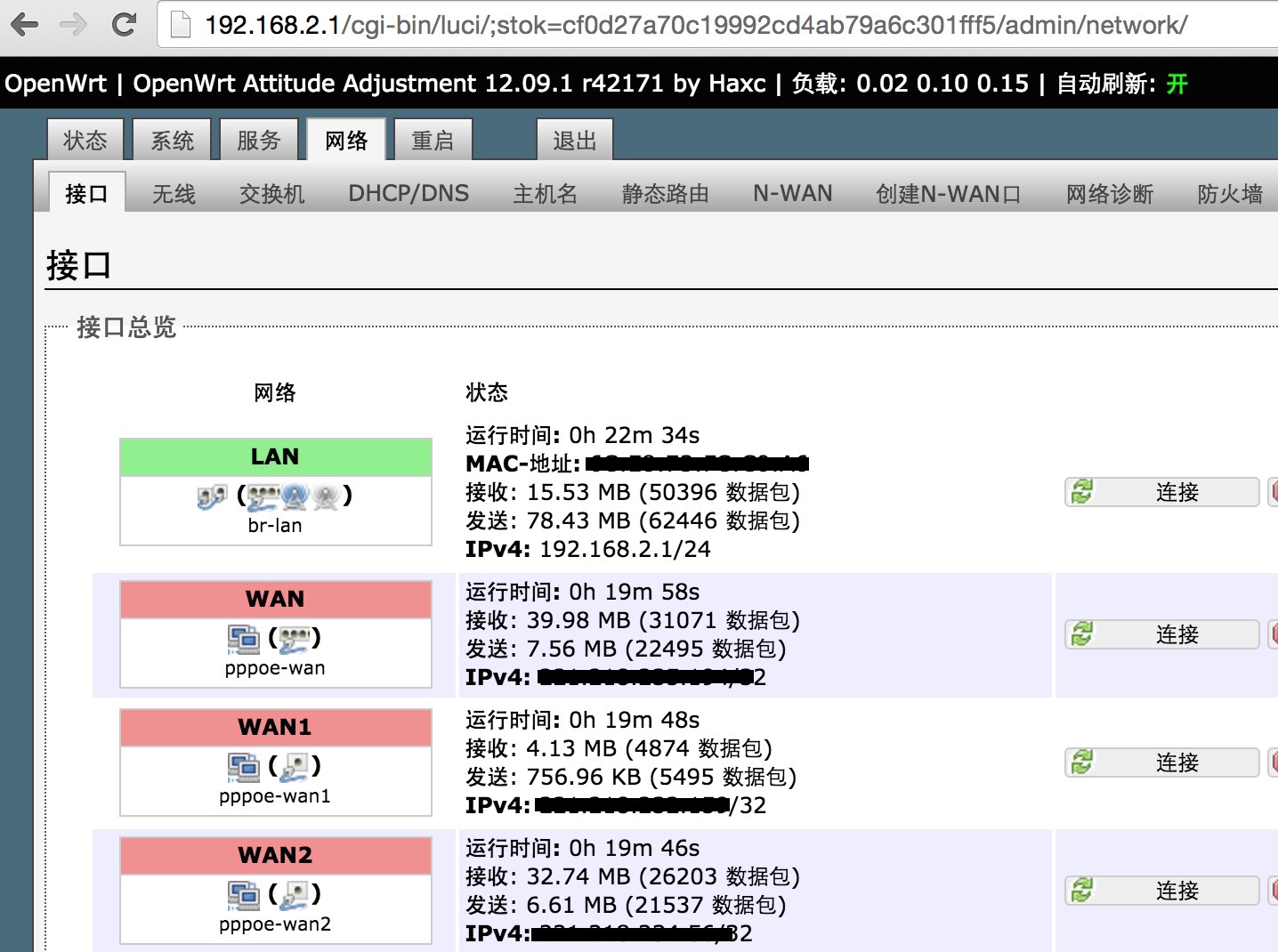1278x952 pixels.
Task: Switch to the 交换机 sub tab
Action: (x=272, y=193)
